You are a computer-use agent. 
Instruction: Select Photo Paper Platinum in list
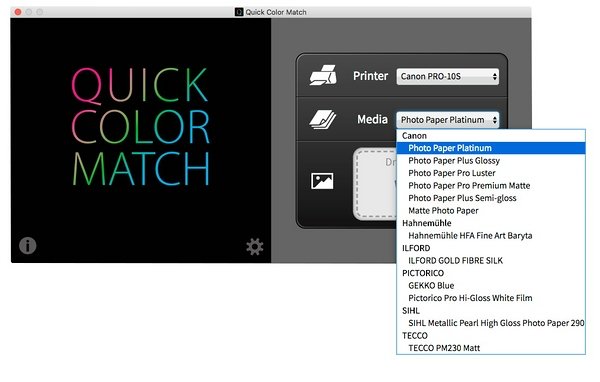[491, 148]
